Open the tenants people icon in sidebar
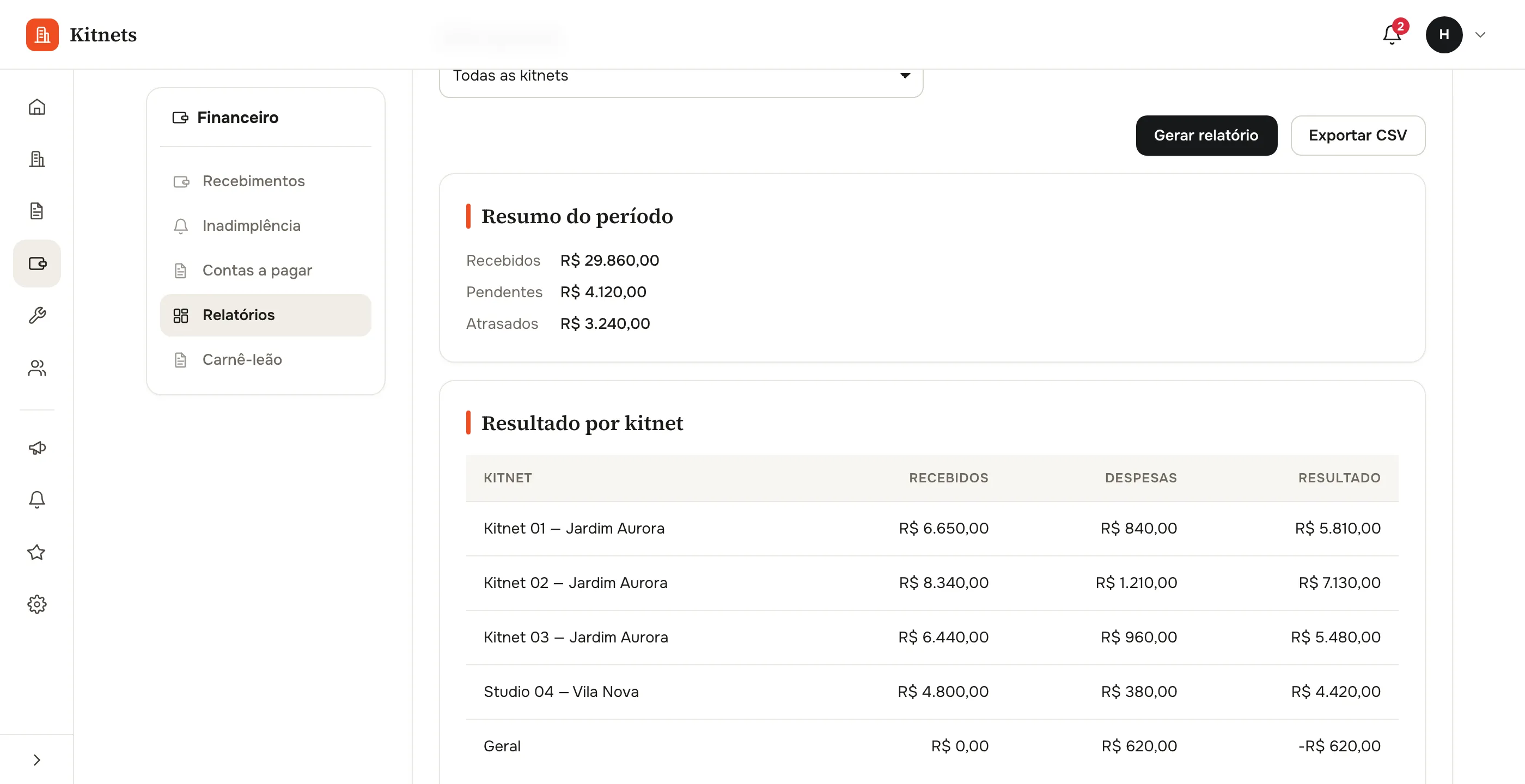Image resolution: width=1525 pixels, height=784 pixels. coord(36,368)
